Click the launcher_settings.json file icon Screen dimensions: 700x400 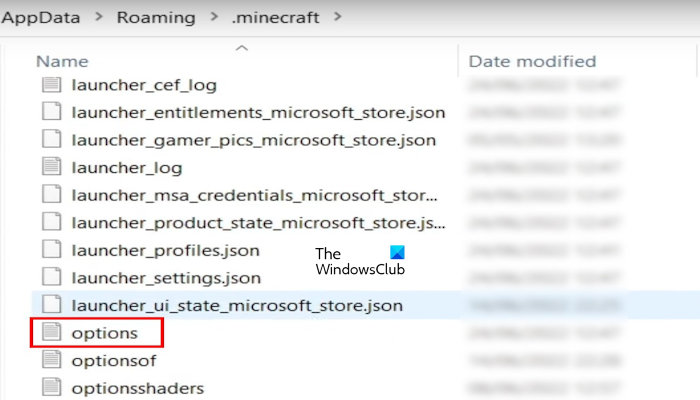click(52, 277)
